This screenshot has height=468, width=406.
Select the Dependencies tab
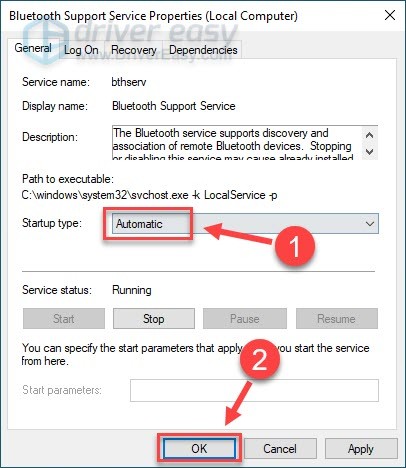click(x=203, y=50)
